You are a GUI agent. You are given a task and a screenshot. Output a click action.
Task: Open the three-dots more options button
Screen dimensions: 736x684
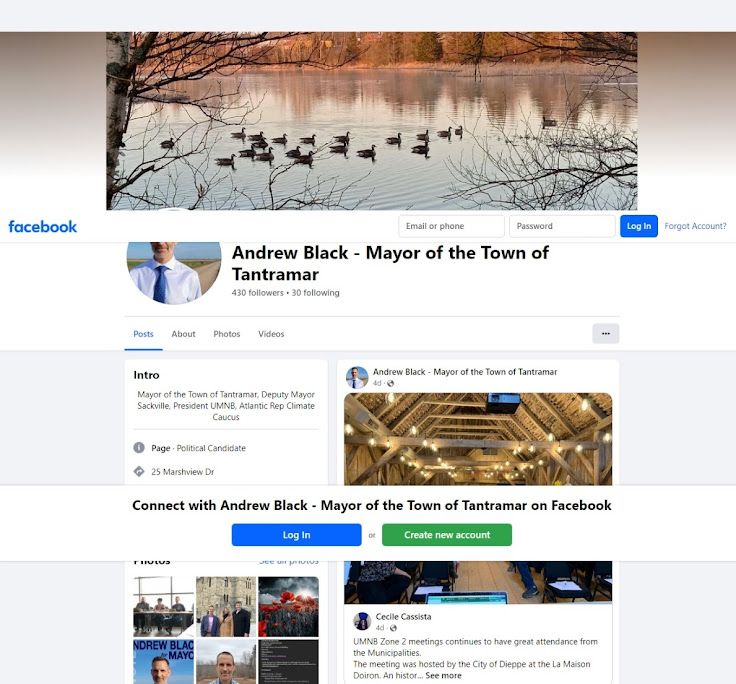point(606,334)
